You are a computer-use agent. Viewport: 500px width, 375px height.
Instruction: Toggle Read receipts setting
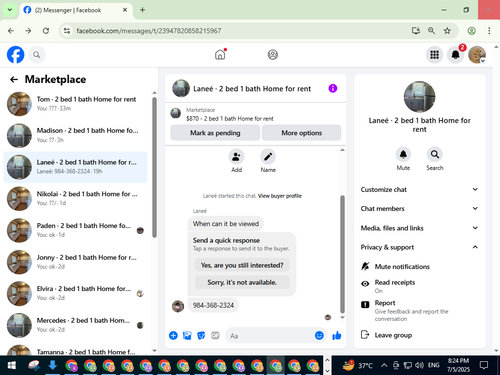(388, 286)
